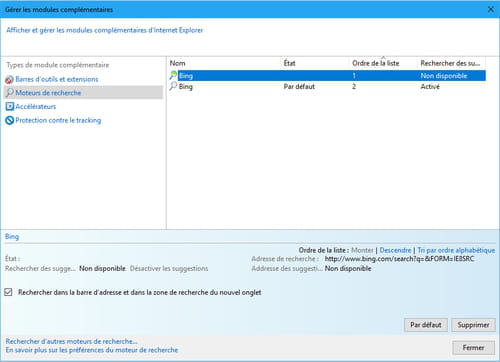Select Moteurs de recherche category

pyautogui.click(x=83, y=93)
